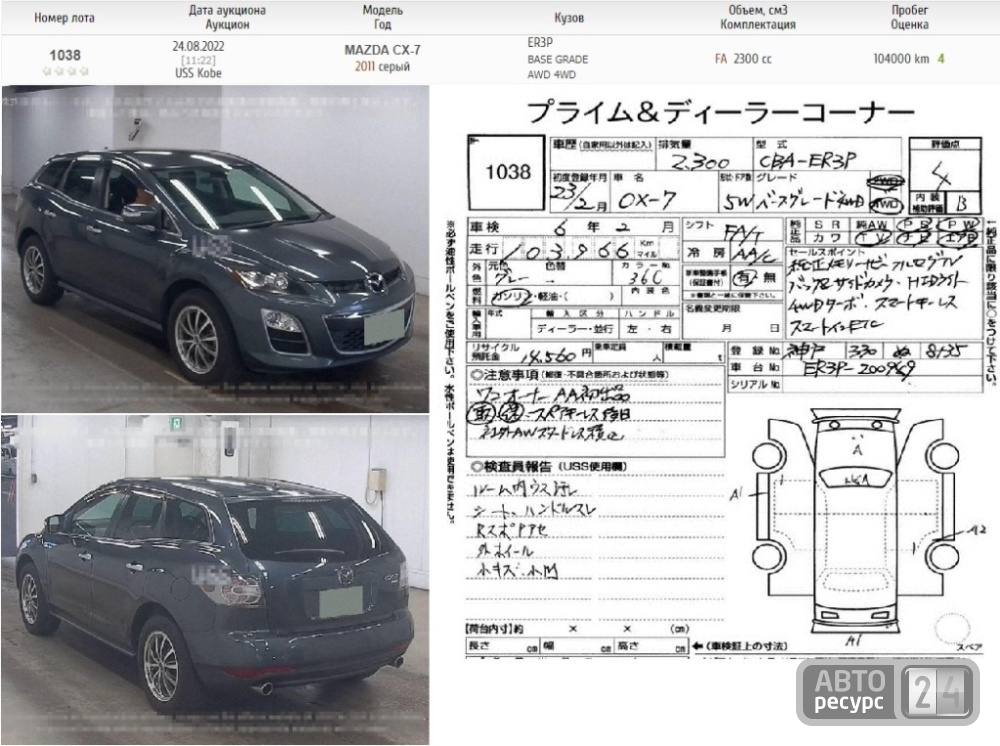The image size is (1000, 746).
Task: Click the 'CBA-ER3P' model code on sheet
Action: 806,160
